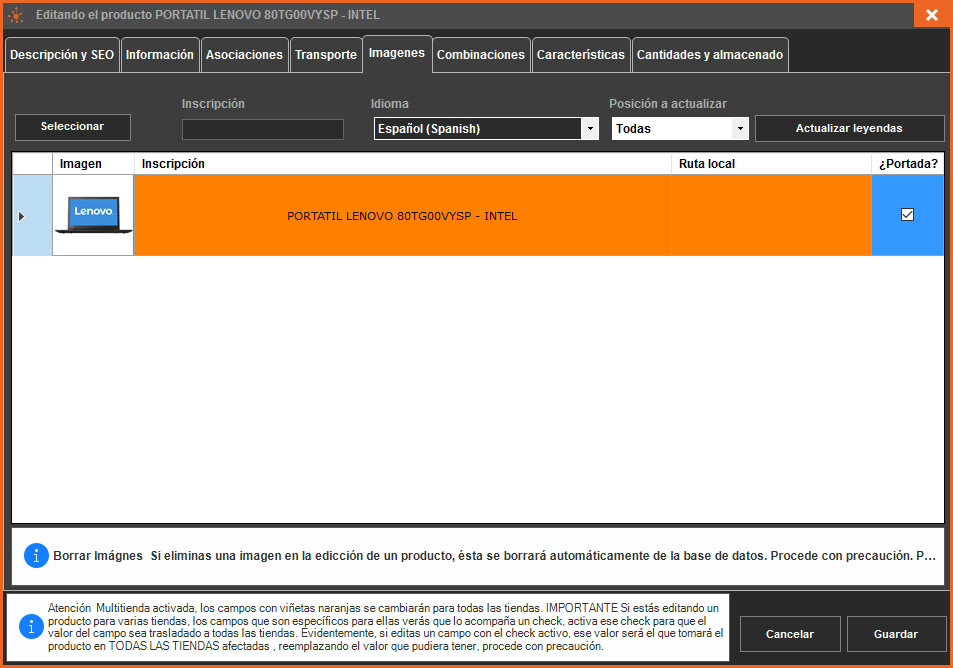
Task: Switch to the Combinaciones tab
Action: (481, 55)
